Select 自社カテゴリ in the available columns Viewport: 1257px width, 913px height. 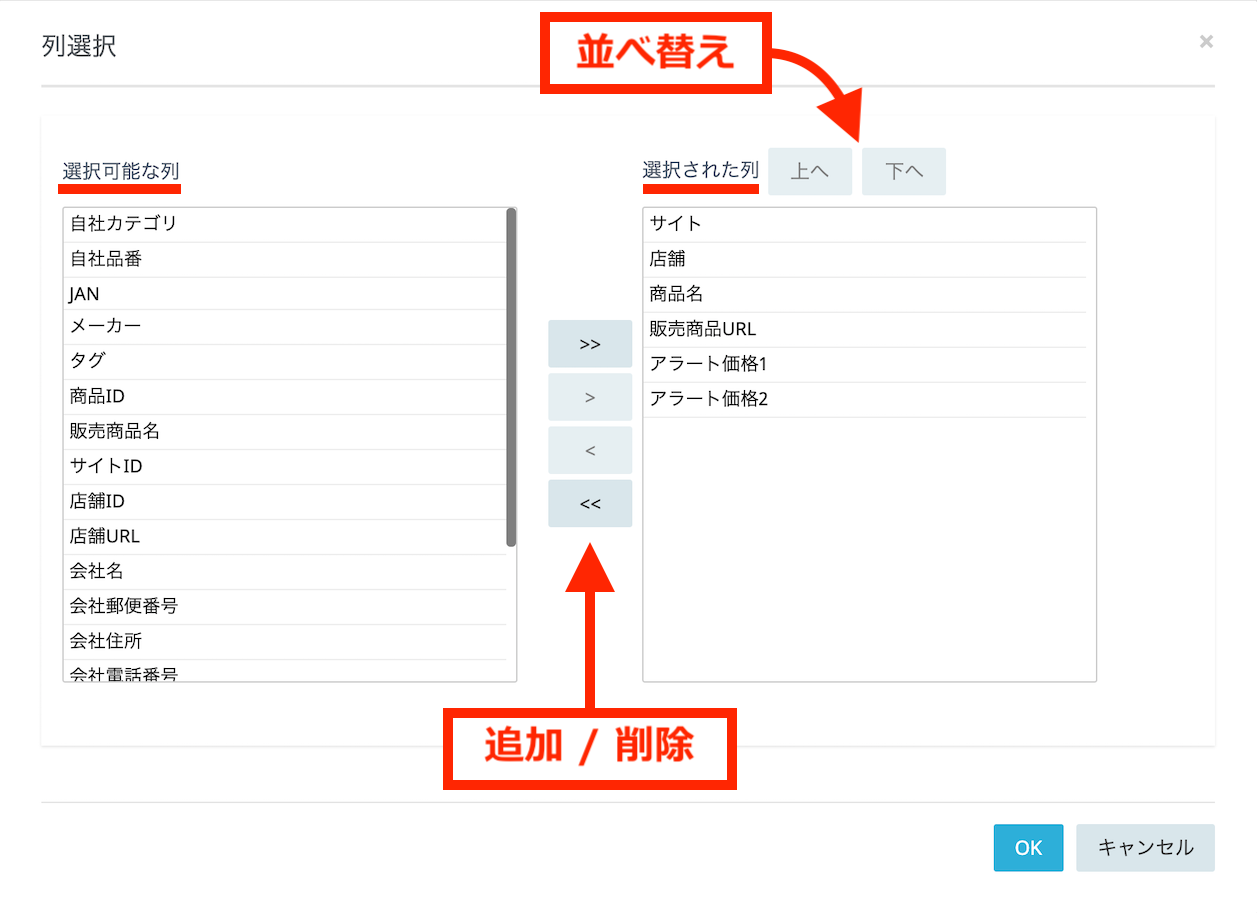pyautogui.click(x=123, y=224)
